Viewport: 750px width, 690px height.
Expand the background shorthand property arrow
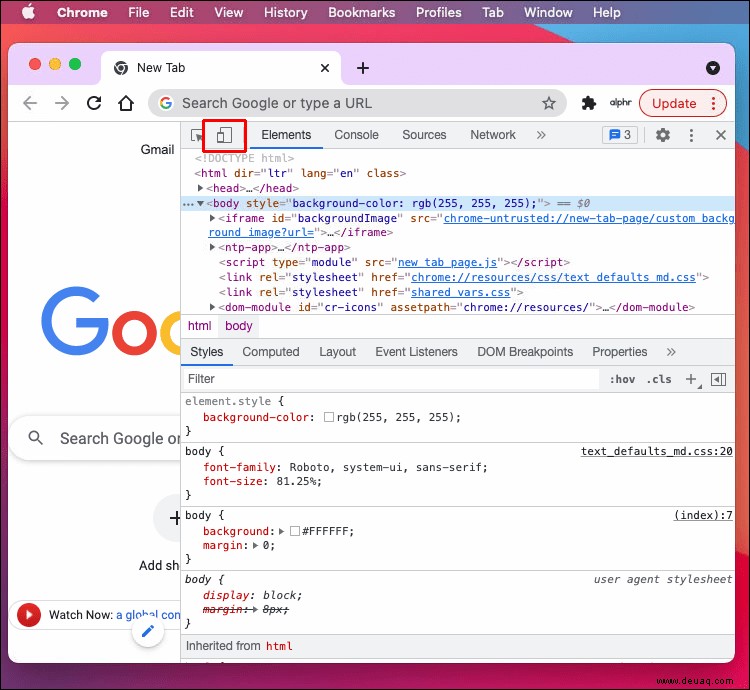click(x=282, y=531)
